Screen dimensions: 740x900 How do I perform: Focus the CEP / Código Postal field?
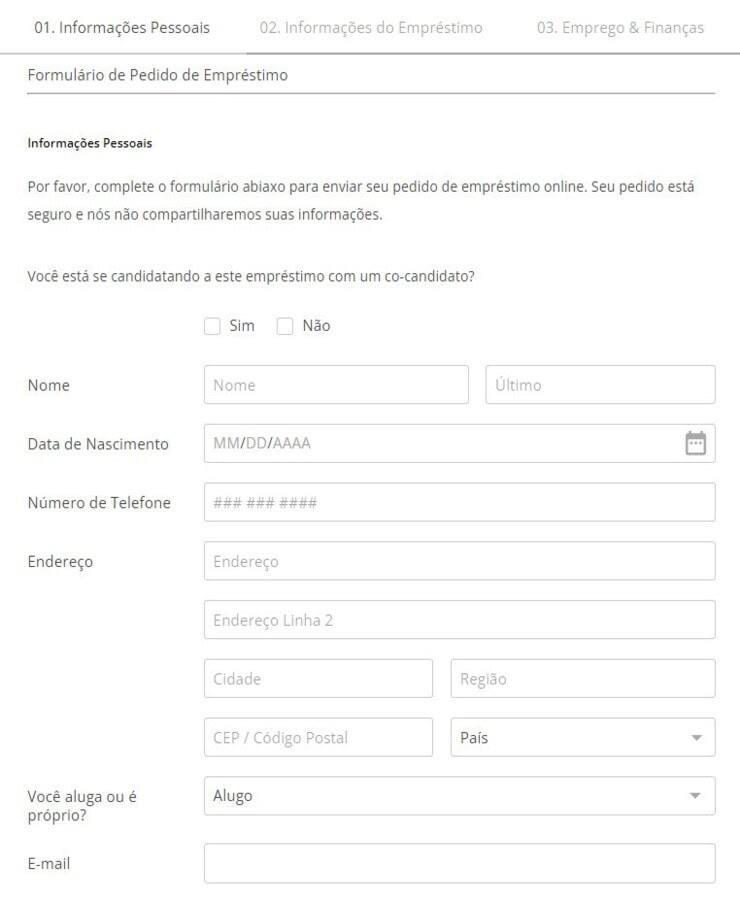click(x=318, y=738)
